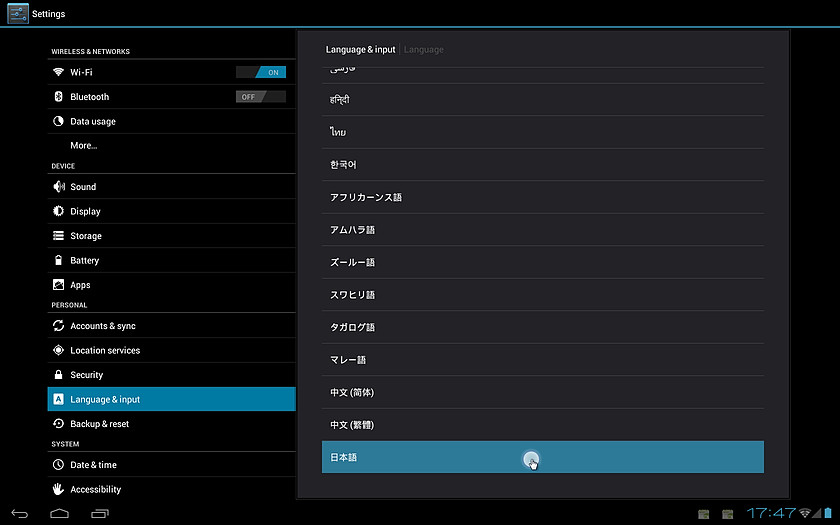Select the アムハラ語 language option
This screenshot has height=525, width=840.
[x=543, y=230]
